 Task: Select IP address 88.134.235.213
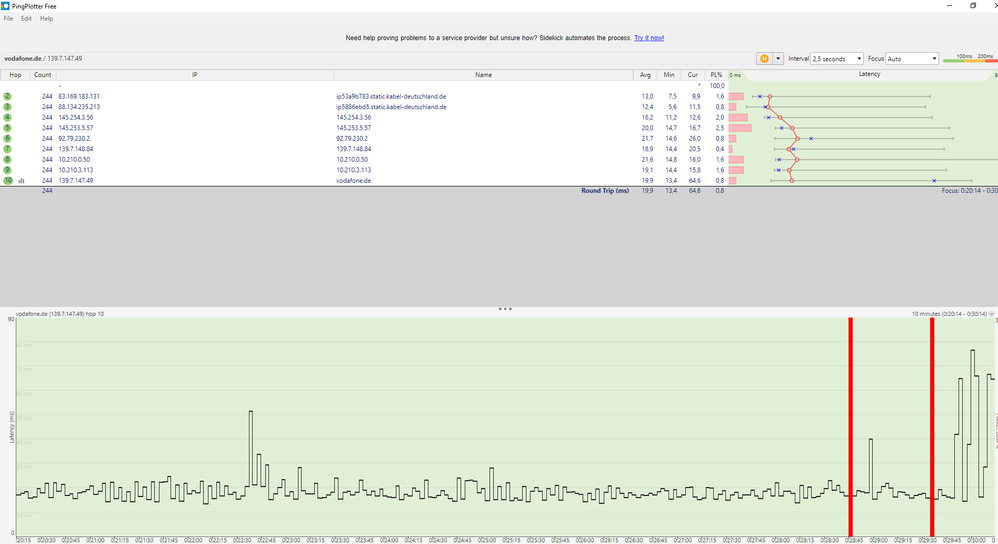point(79,107)
